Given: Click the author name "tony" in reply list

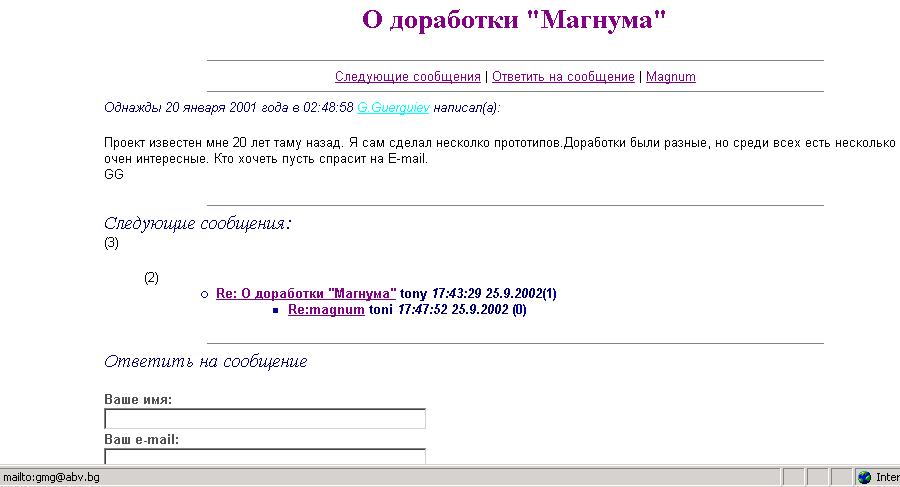Looking at the screenshot, I should [413, 293].
